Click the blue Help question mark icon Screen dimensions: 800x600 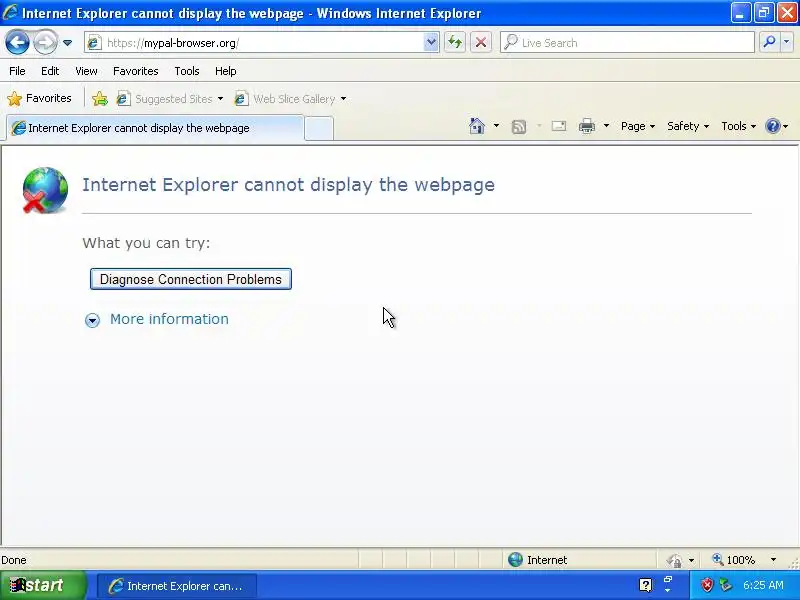point(773,126)
